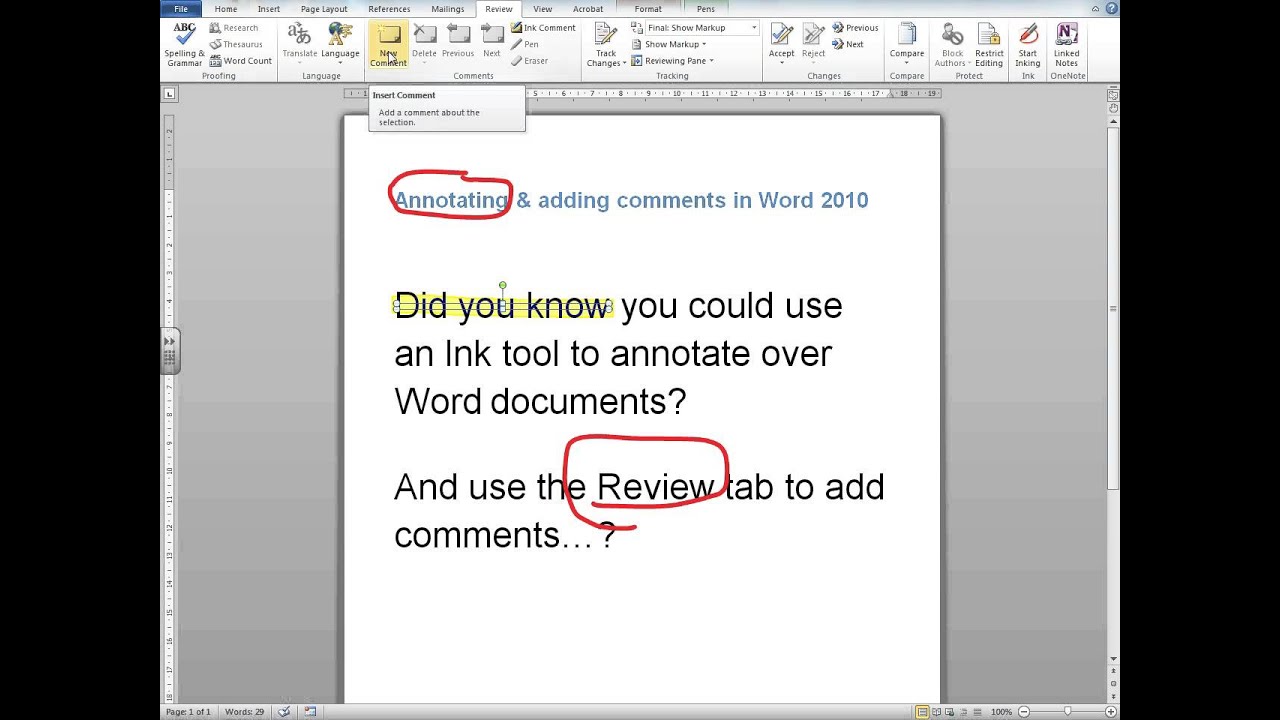Click the green rotation handle on ink
The height and width of the screenshot is (720, 1280).
point(503,286)
